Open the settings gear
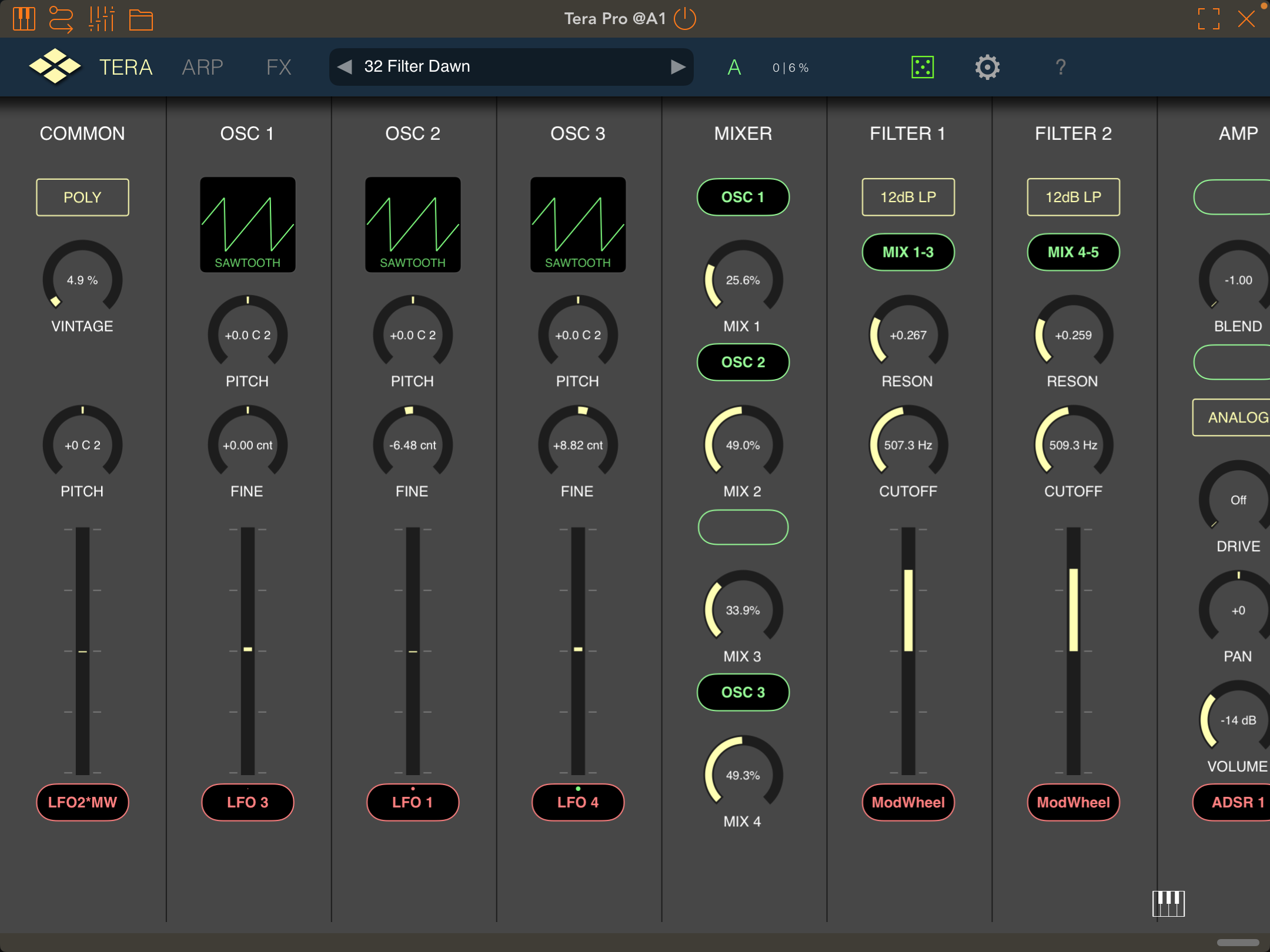 click(x=987, y=67)
